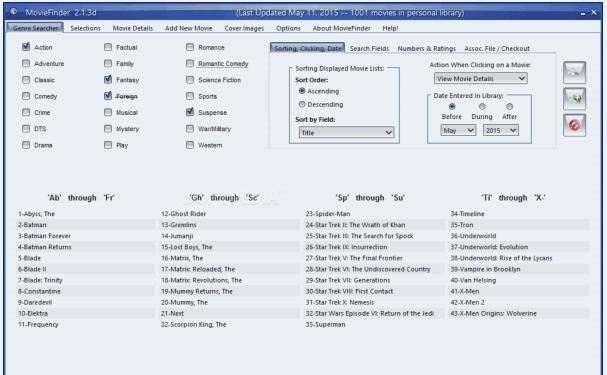The width and height of the screenshot is (607, 375).
Task: Tick the DTS checkbox
Action: tap(26, 128)
